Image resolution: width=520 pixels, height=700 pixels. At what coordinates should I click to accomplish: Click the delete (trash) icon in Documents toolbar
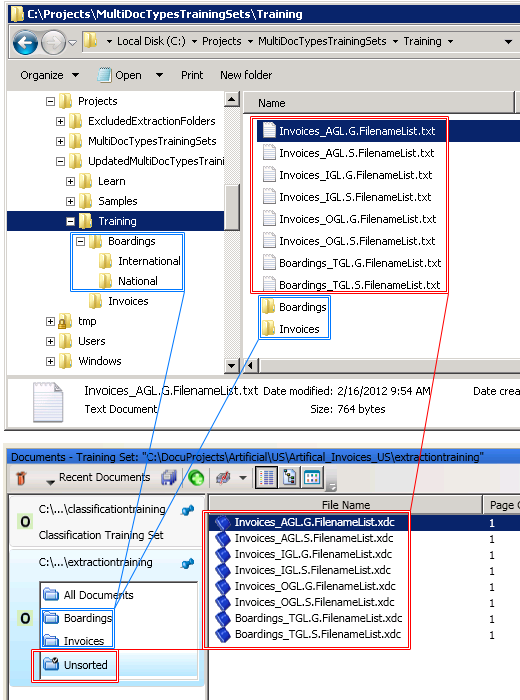[21, 478]
